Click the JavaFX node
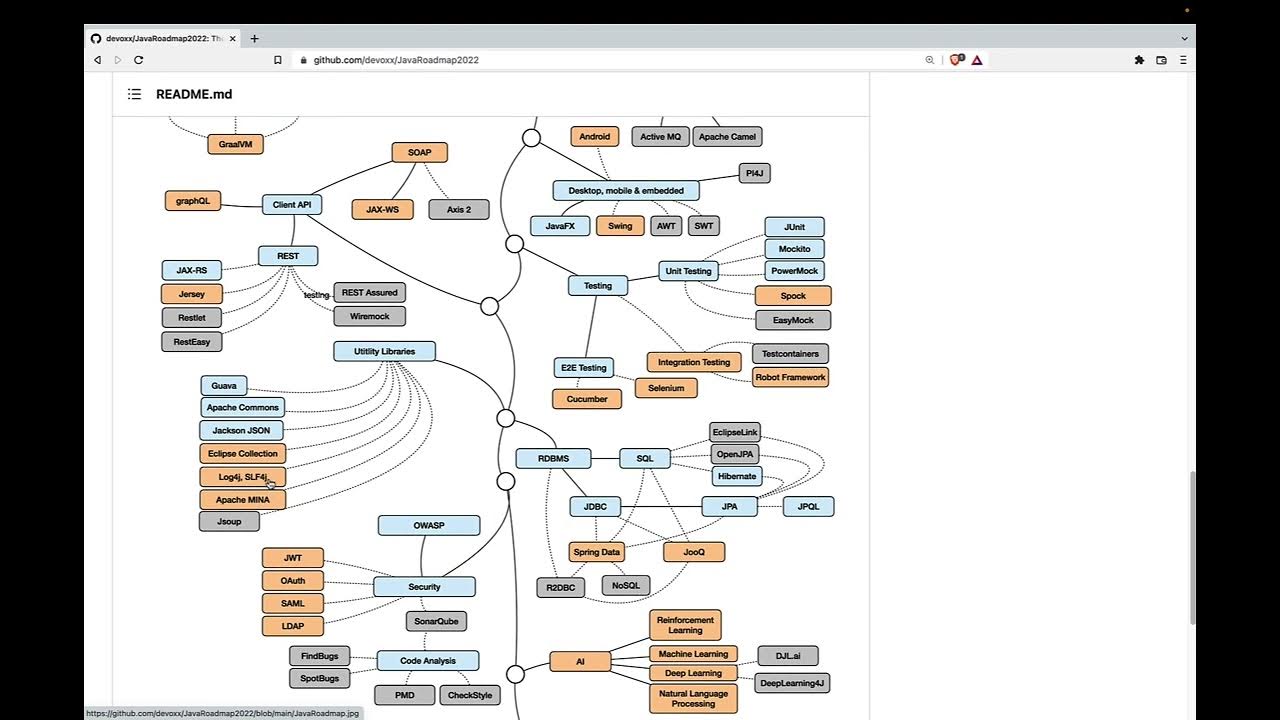 click(x=560, y=226)
